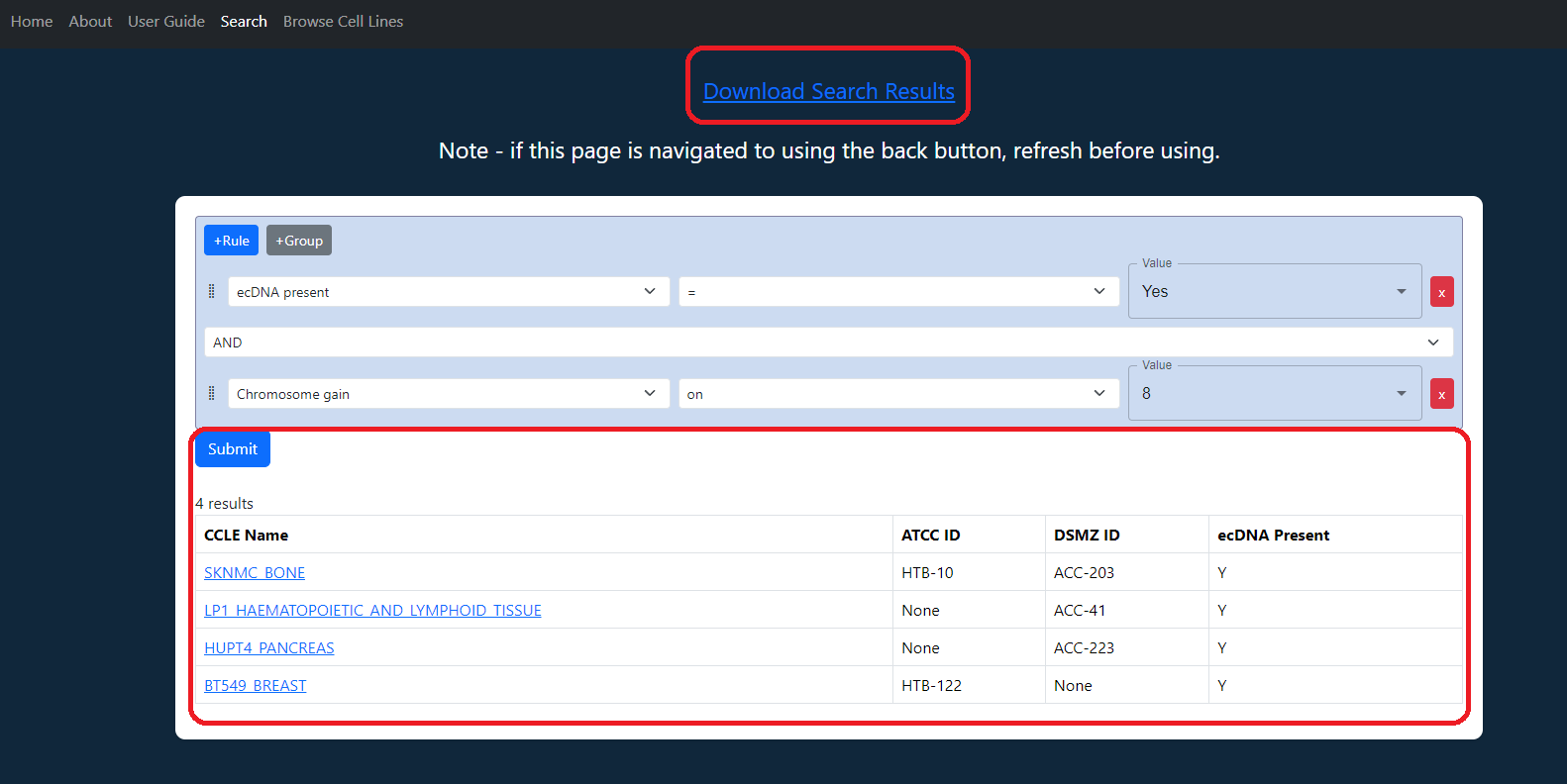Delete the ecDNA present rule
The width and height of the screenshot is (1567, 784).
tap(1442, 292)
